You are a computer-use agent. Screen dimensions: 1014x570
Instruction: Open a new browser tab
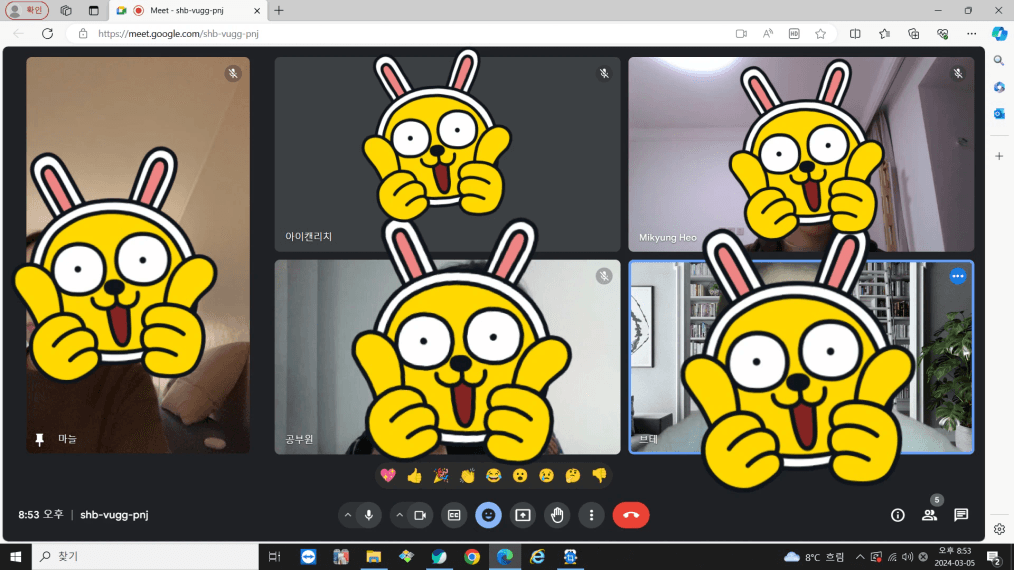(x=279, y=10)
